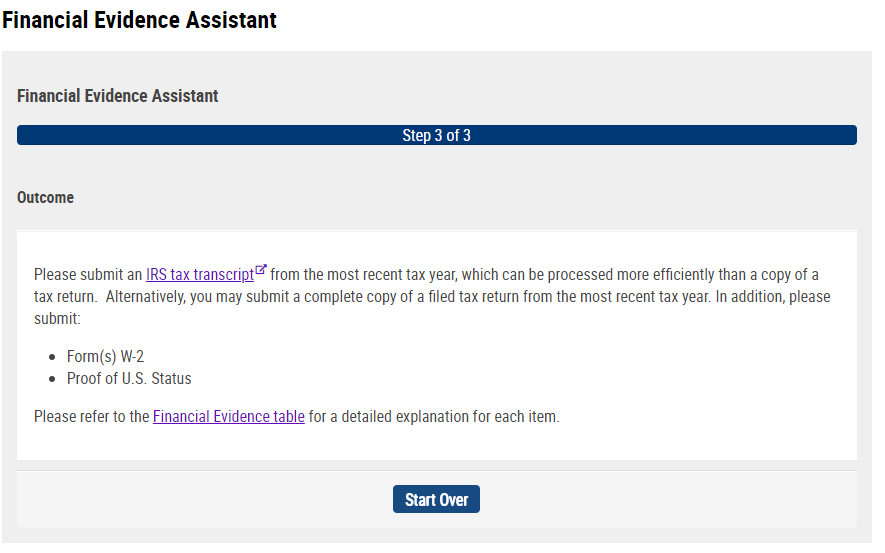The image size is (885, 553).
Task: Click the bullet point before Form(s) W-2
Action: pyautogui.click(x=52, y=357)
